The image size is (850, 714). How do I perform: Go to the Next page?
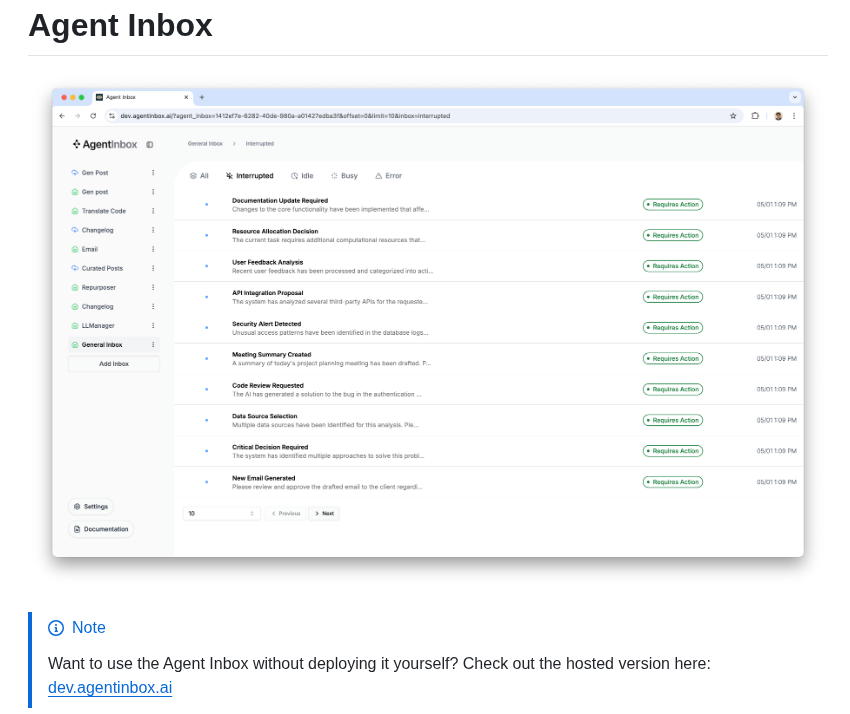point(324,513)
